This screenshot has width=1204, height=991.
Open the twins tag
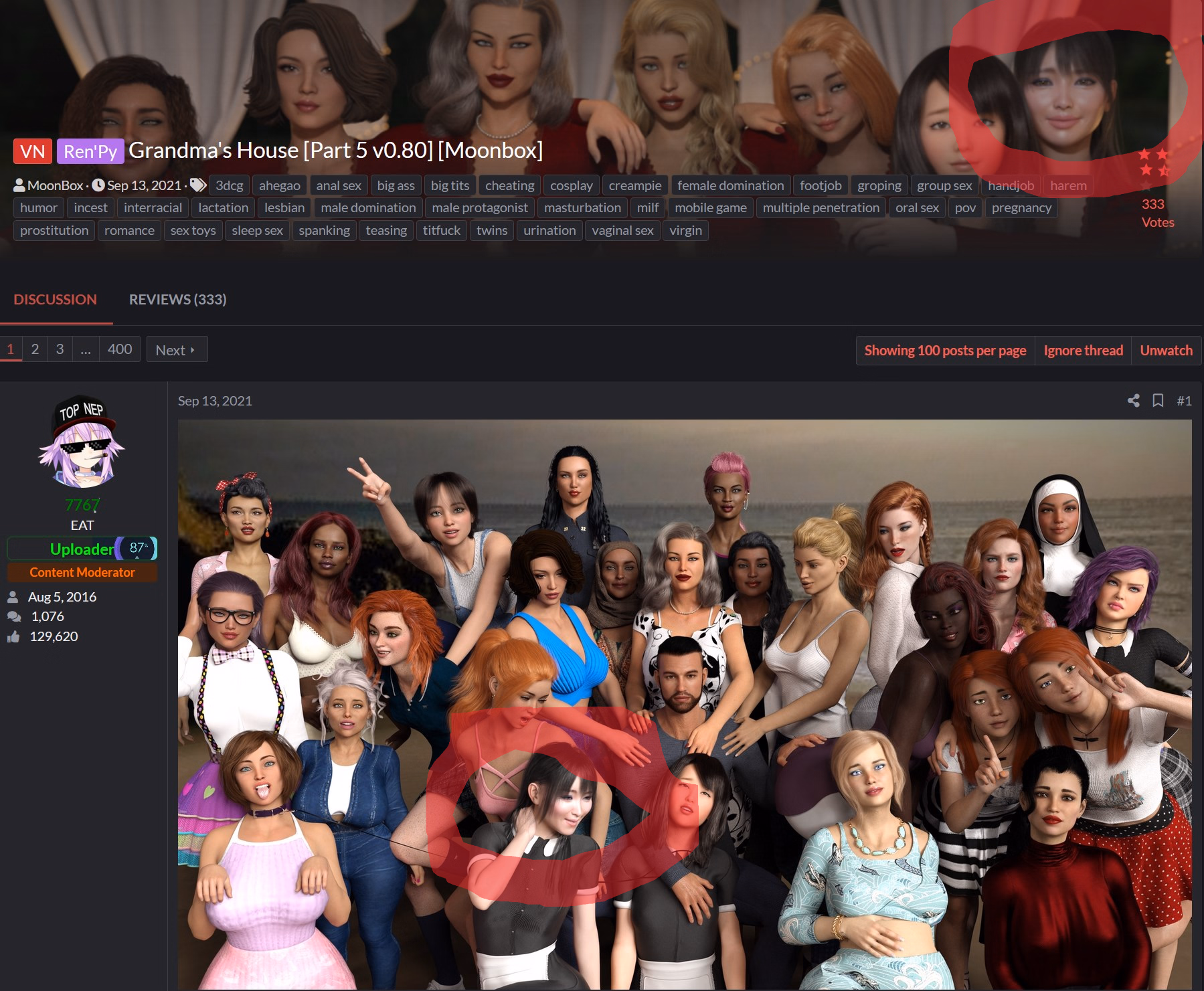tap(491, 230)
